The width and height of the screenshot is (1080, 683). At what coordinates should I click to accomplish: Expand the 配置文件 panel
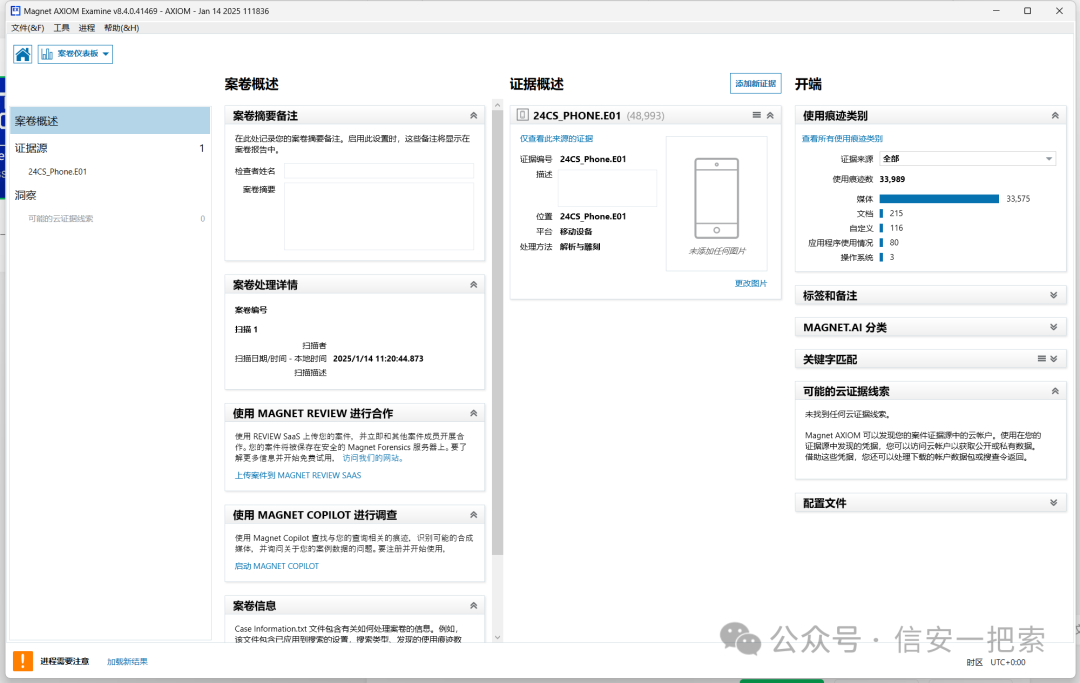(x=1053, y=503)
